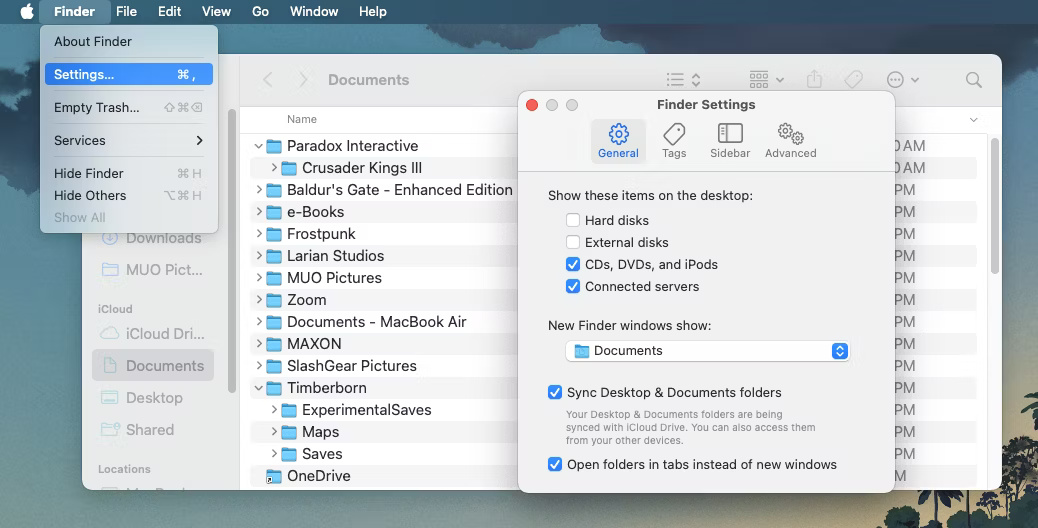Click the Share icon in Finder toolbar
1038x528 pixels.
(x=814, y=80)
